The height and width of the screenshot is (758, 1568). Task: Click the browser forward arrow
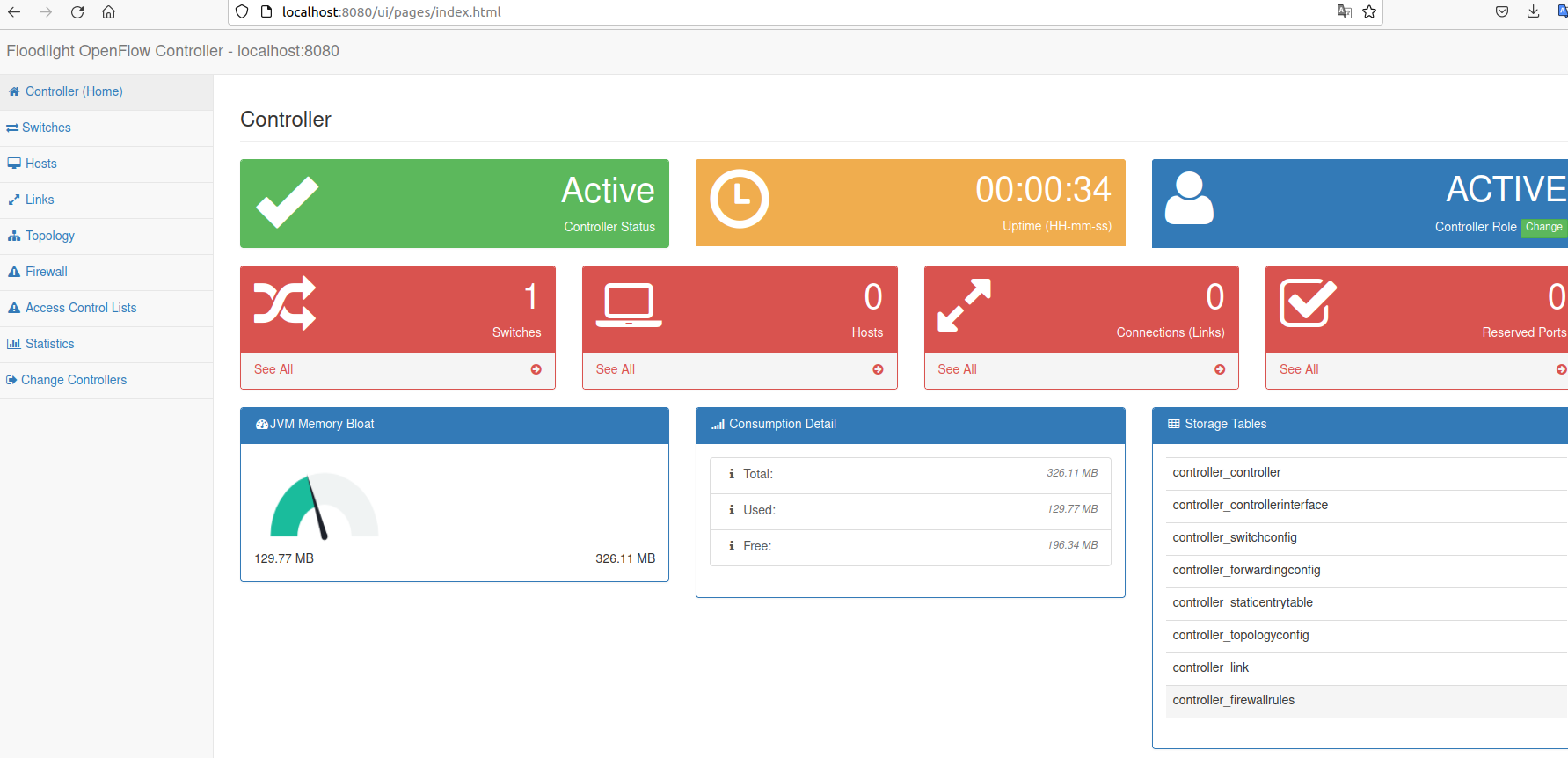[x=46, y=12]
